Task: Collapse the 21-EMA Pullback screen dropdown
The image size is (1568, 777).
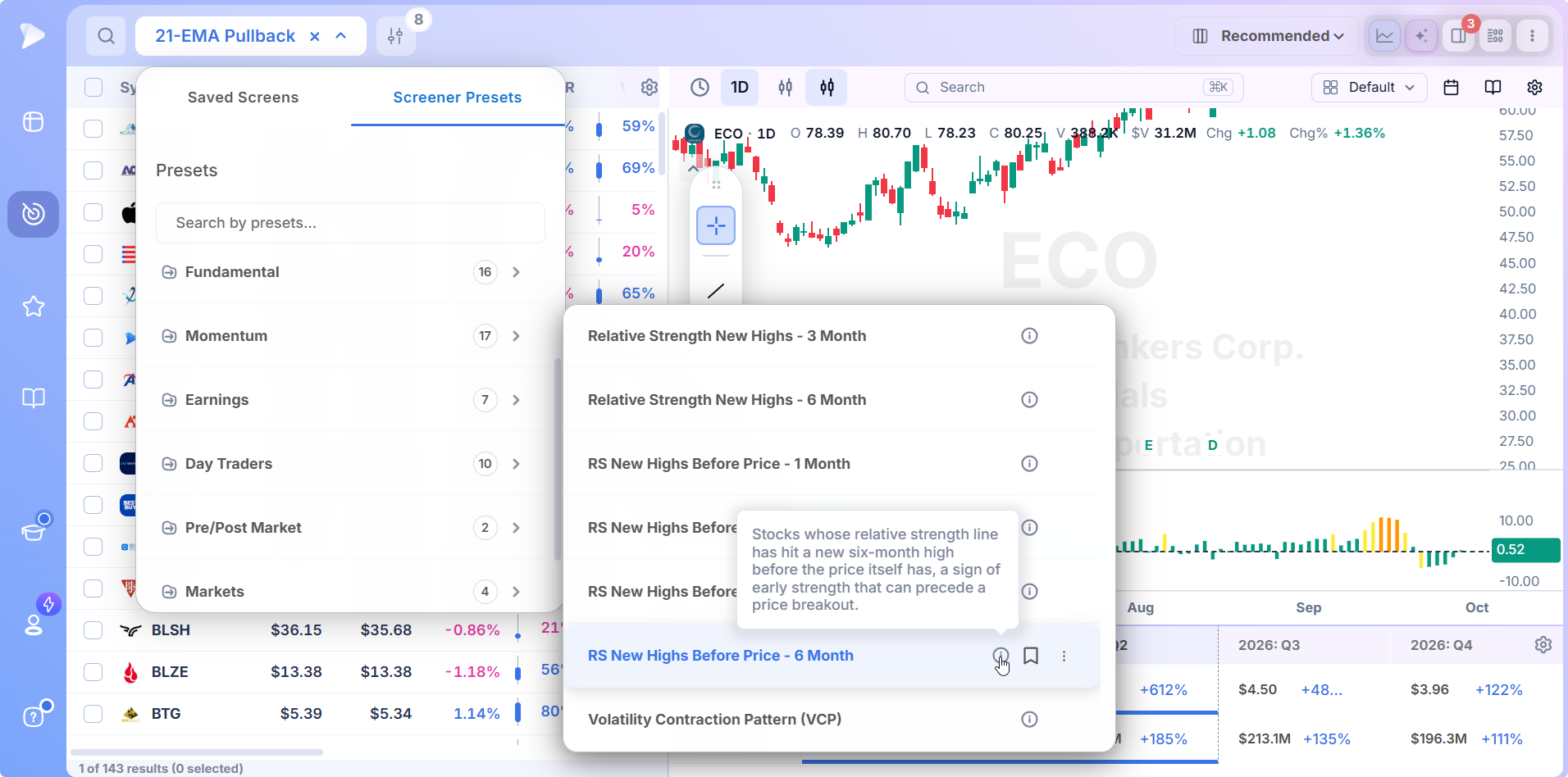Action: pyautogui.click(x=341, y=36)
